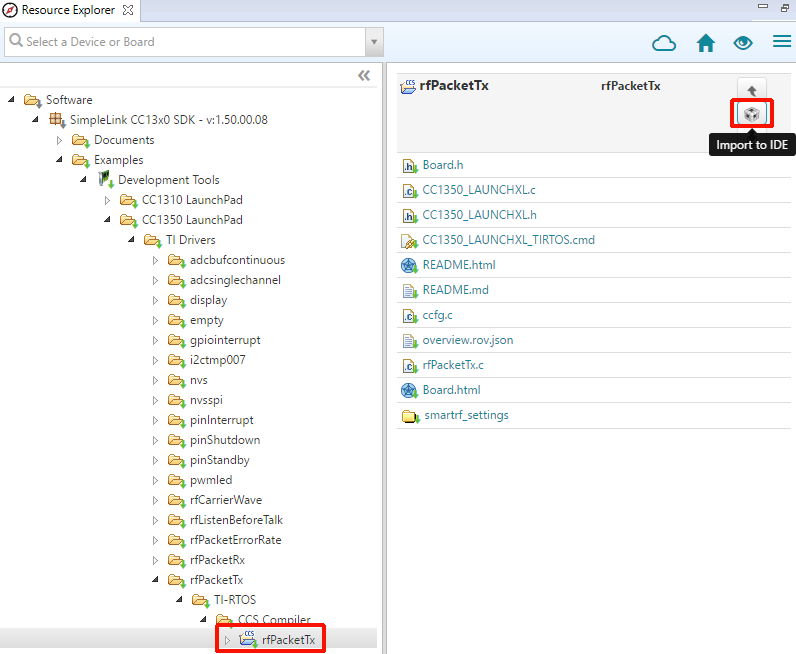Viewport: 796px width, 654px height.
Task: Click the Board.h header file icon
Action: (x=409, y=166)
